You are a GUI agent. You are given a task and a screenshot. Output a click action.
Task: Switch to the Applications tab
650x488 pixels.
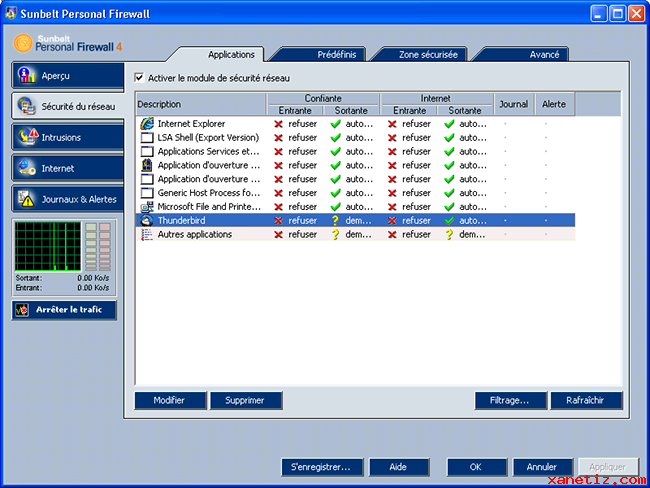[231, 54]
